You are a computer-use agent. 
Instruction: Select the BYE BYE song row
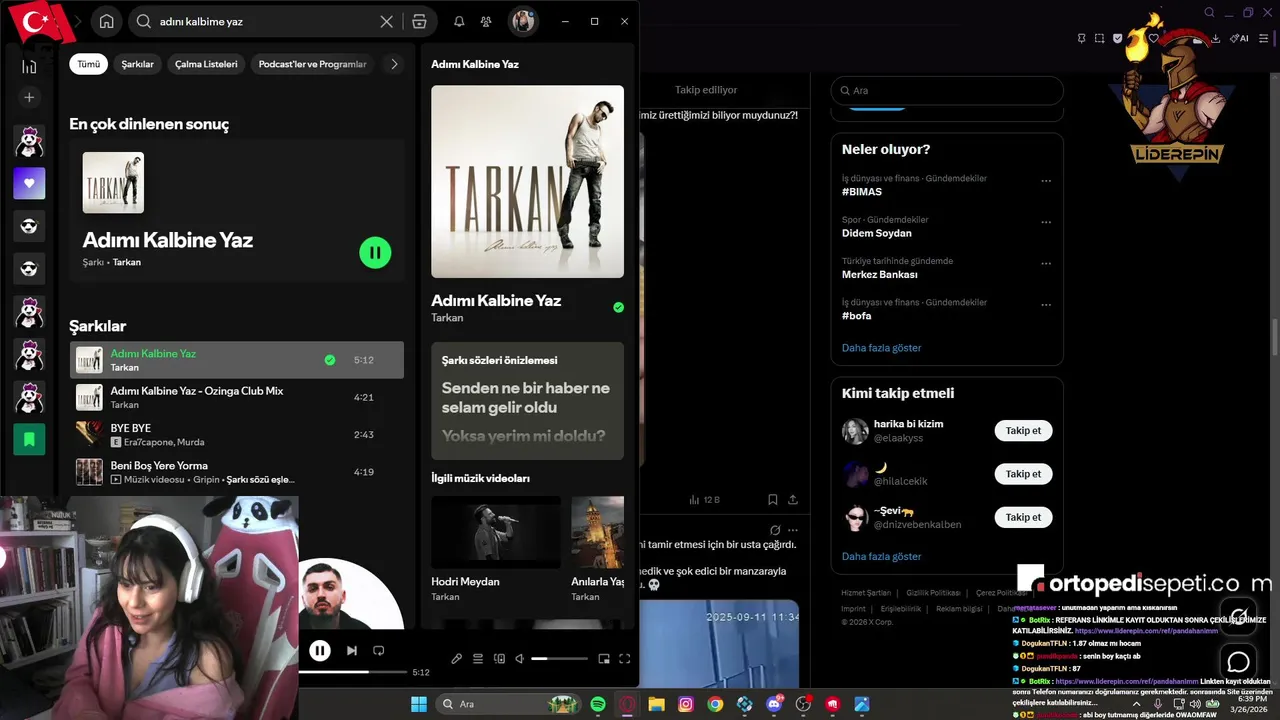[x=237, y=435]
